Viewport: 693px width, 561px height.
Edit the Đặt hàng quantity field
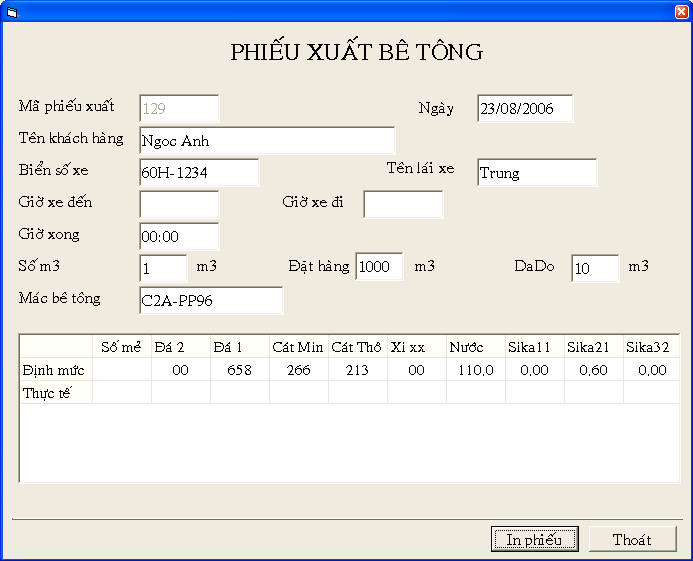pos(379,267)
